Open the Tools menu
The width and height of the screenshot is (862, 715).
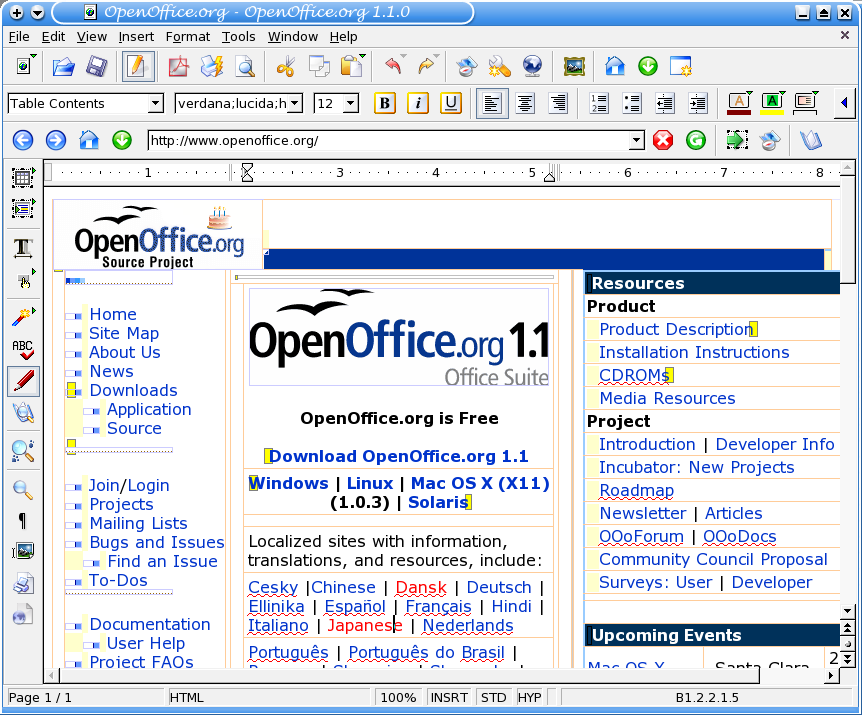(x=239, y=37)
